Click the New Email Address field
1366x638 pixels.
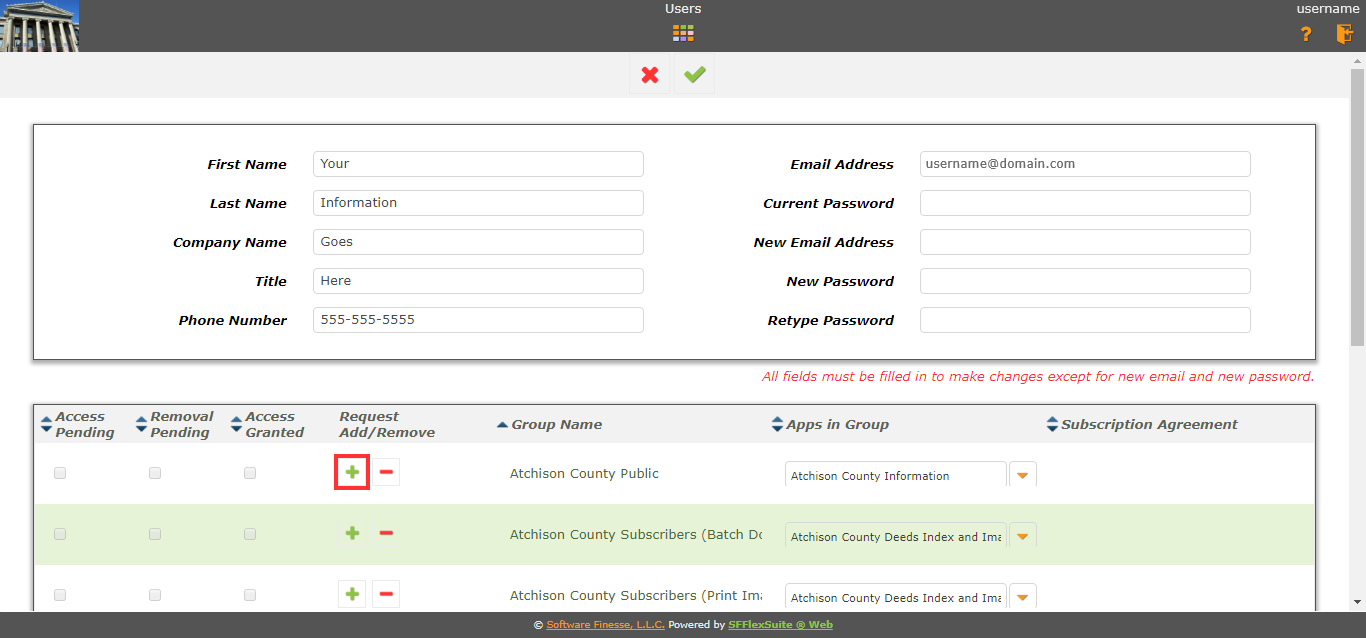(x=1085, y=242)
